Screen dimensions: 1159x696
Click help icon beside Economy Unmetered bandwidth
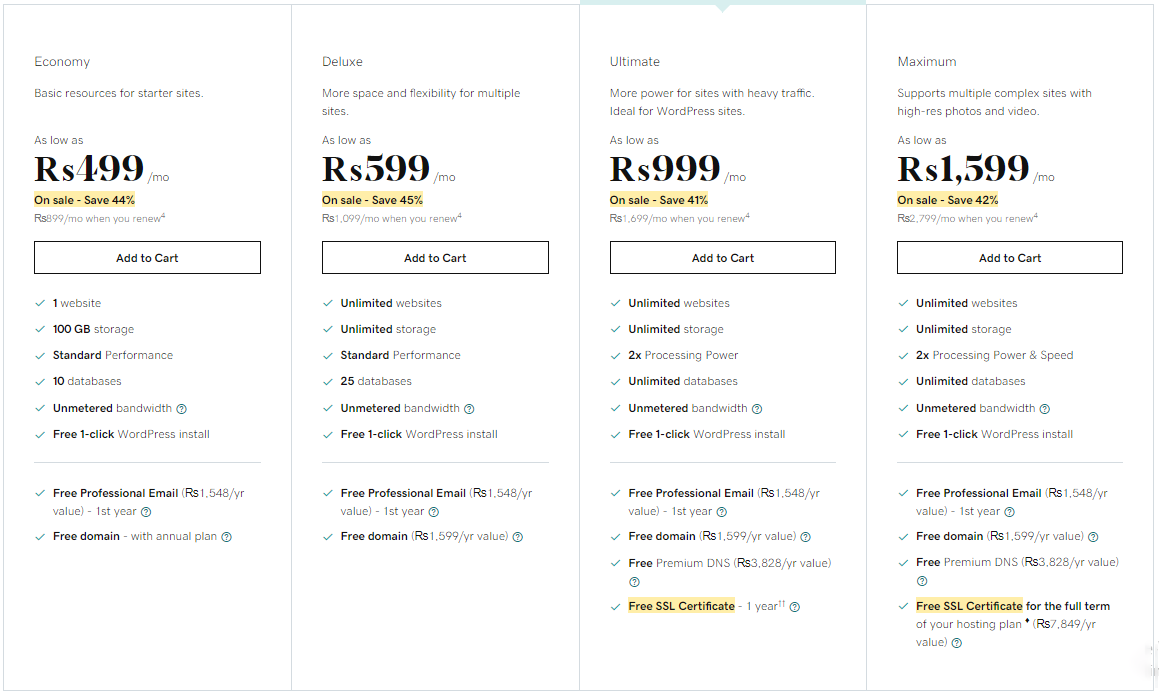click(x=182, y=409)
